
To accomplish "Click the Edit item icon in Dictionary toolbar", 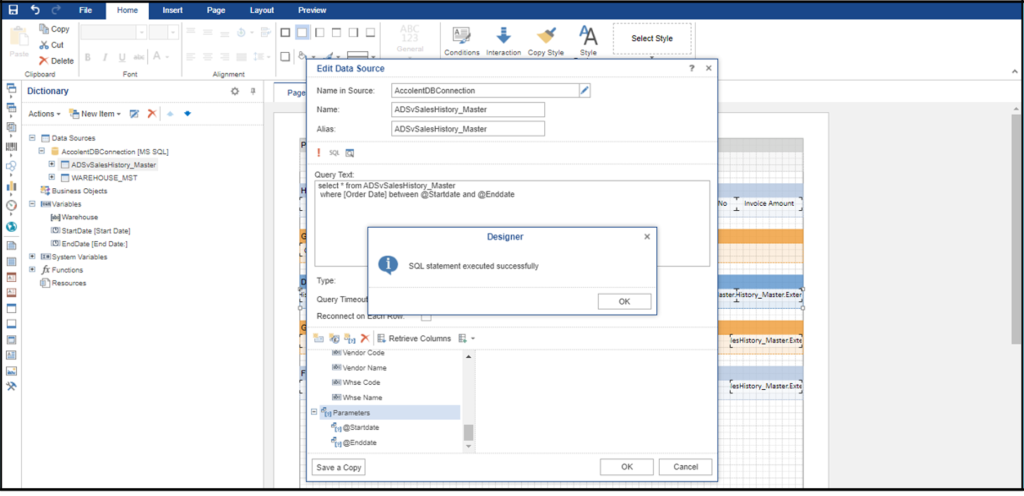I will pos(135,114).
